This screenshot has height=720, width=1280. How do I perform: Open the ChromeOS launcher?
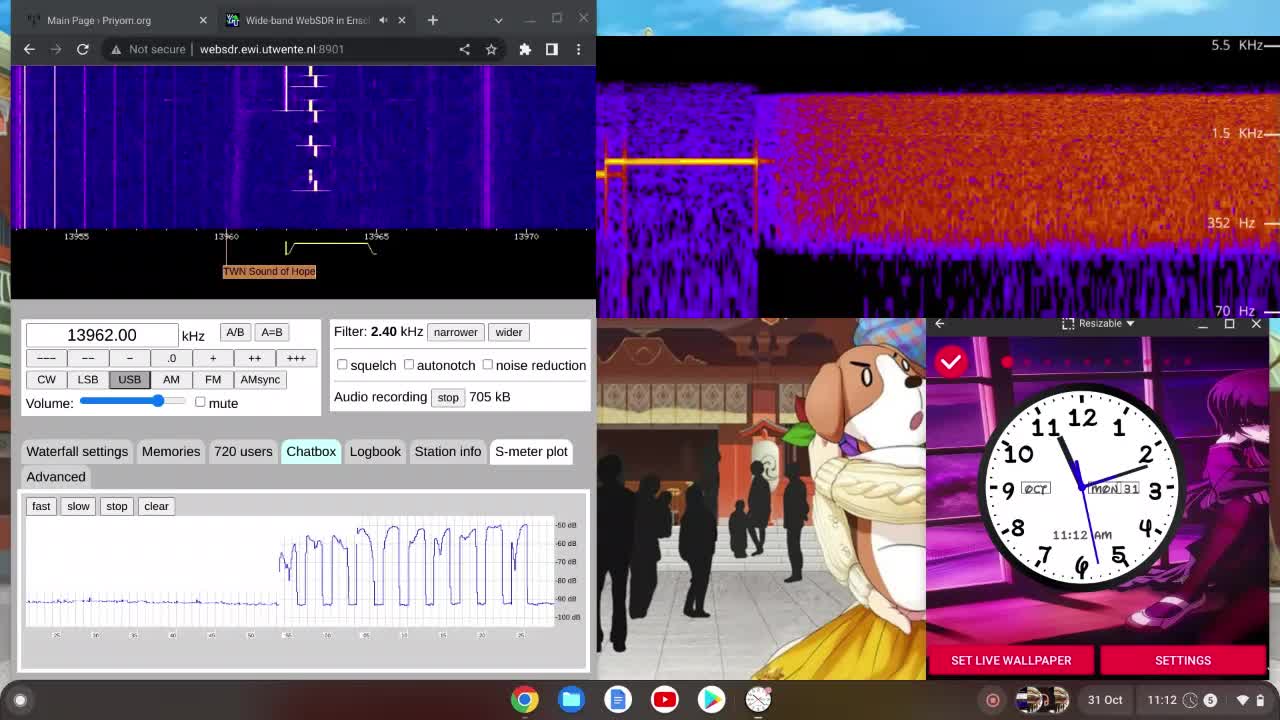pyautogui.click(x=20, y=700)
